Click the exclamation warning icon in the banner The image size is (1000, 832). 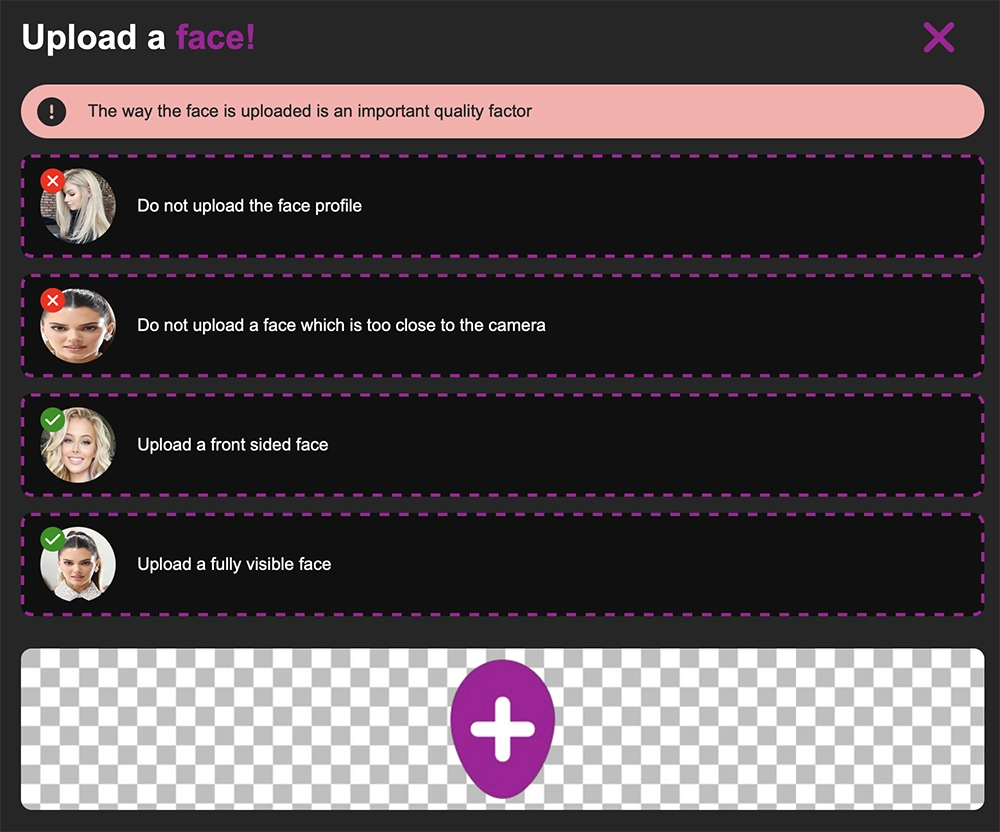52,112
